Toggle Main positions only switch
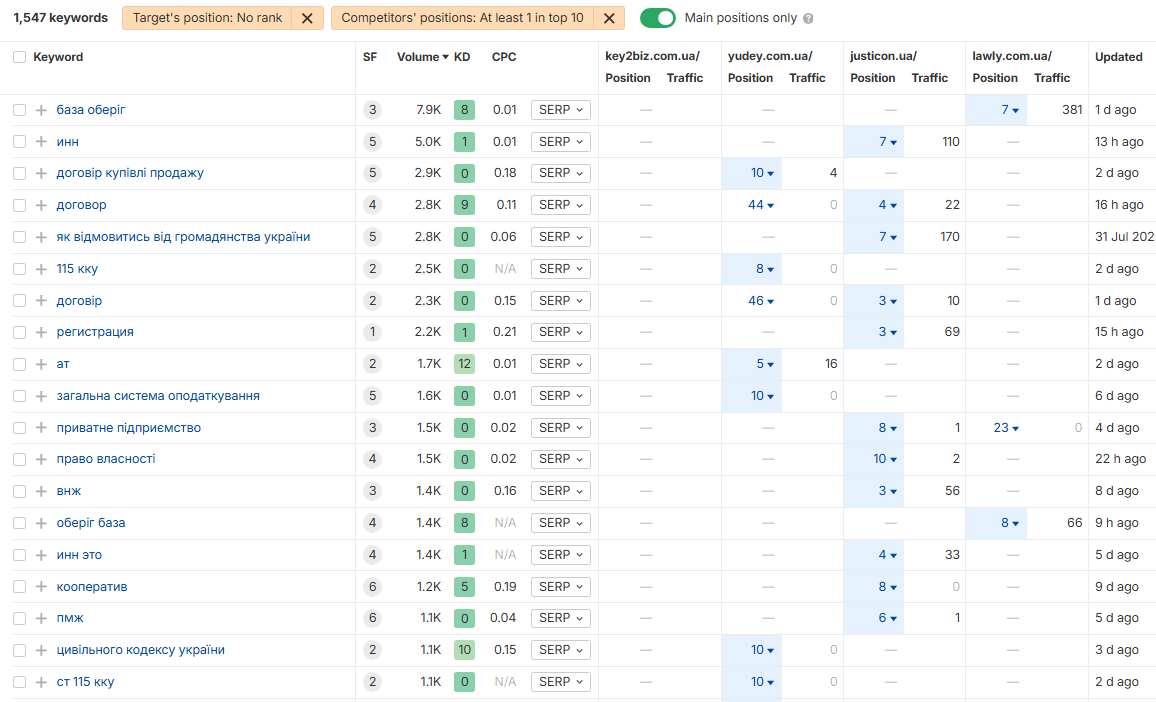Image resolution: width=1156 pixels, height=702 pixels. (x=658, y=18)
